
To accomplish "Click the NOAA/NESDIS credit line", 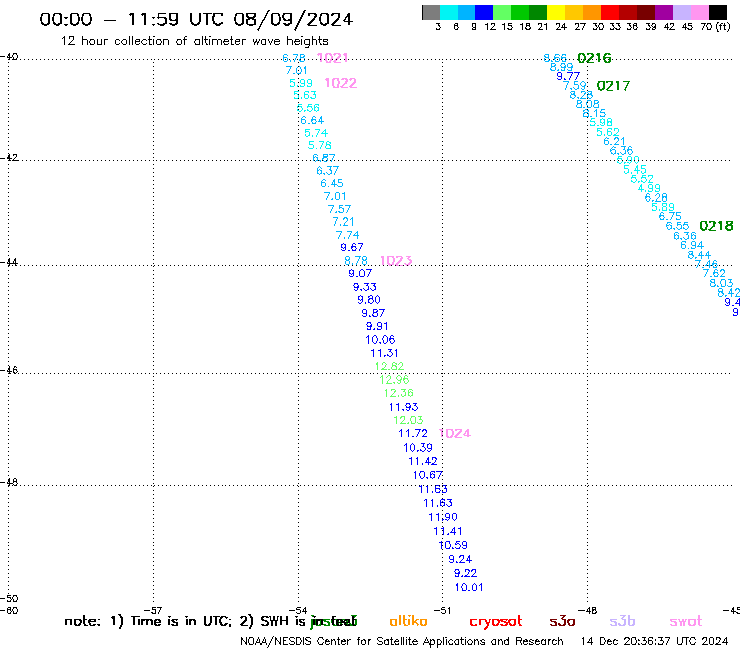I will (402, 641).
